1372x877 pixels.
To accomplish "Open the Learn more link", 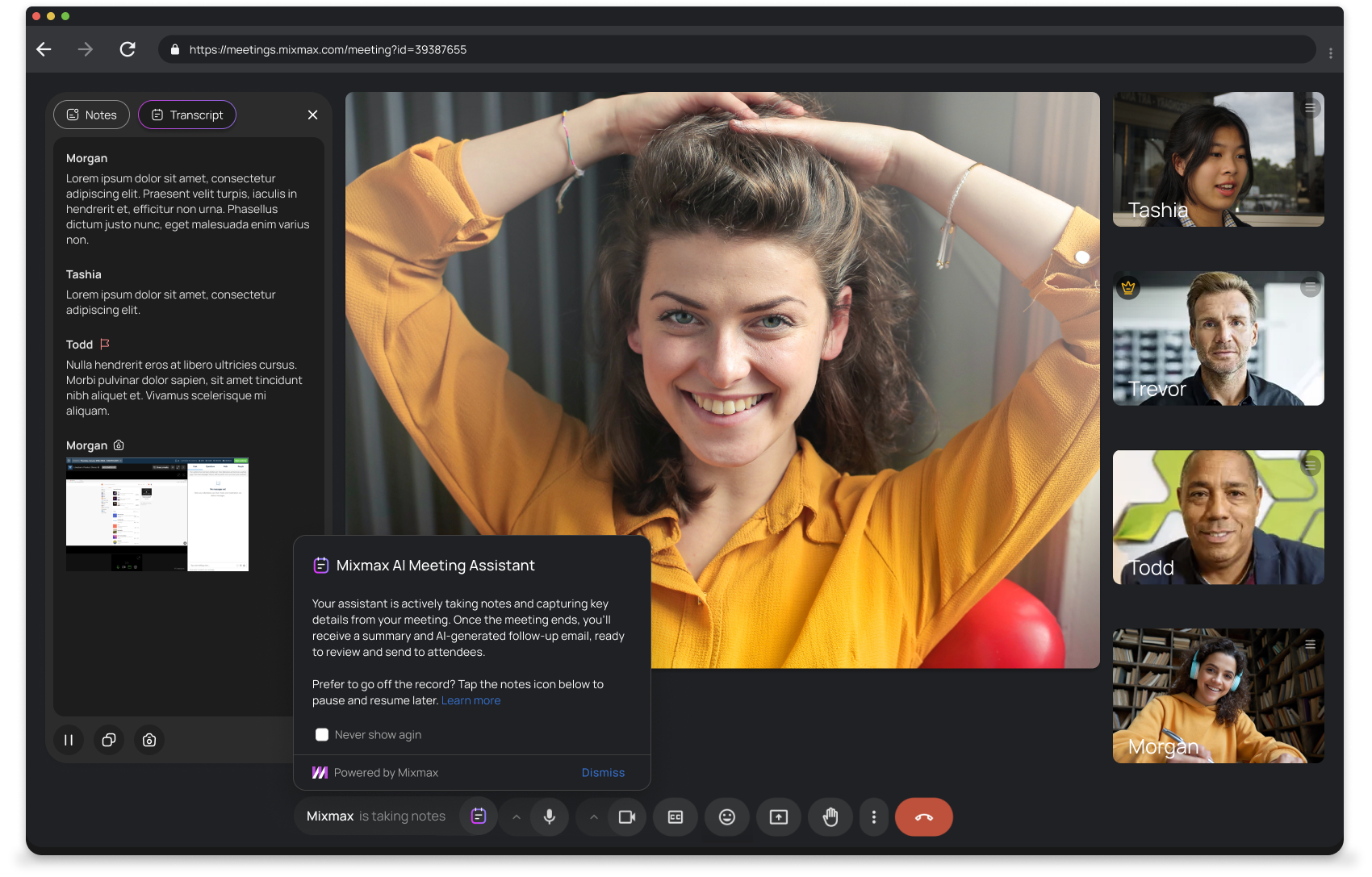I will click(x=471, y=700).
